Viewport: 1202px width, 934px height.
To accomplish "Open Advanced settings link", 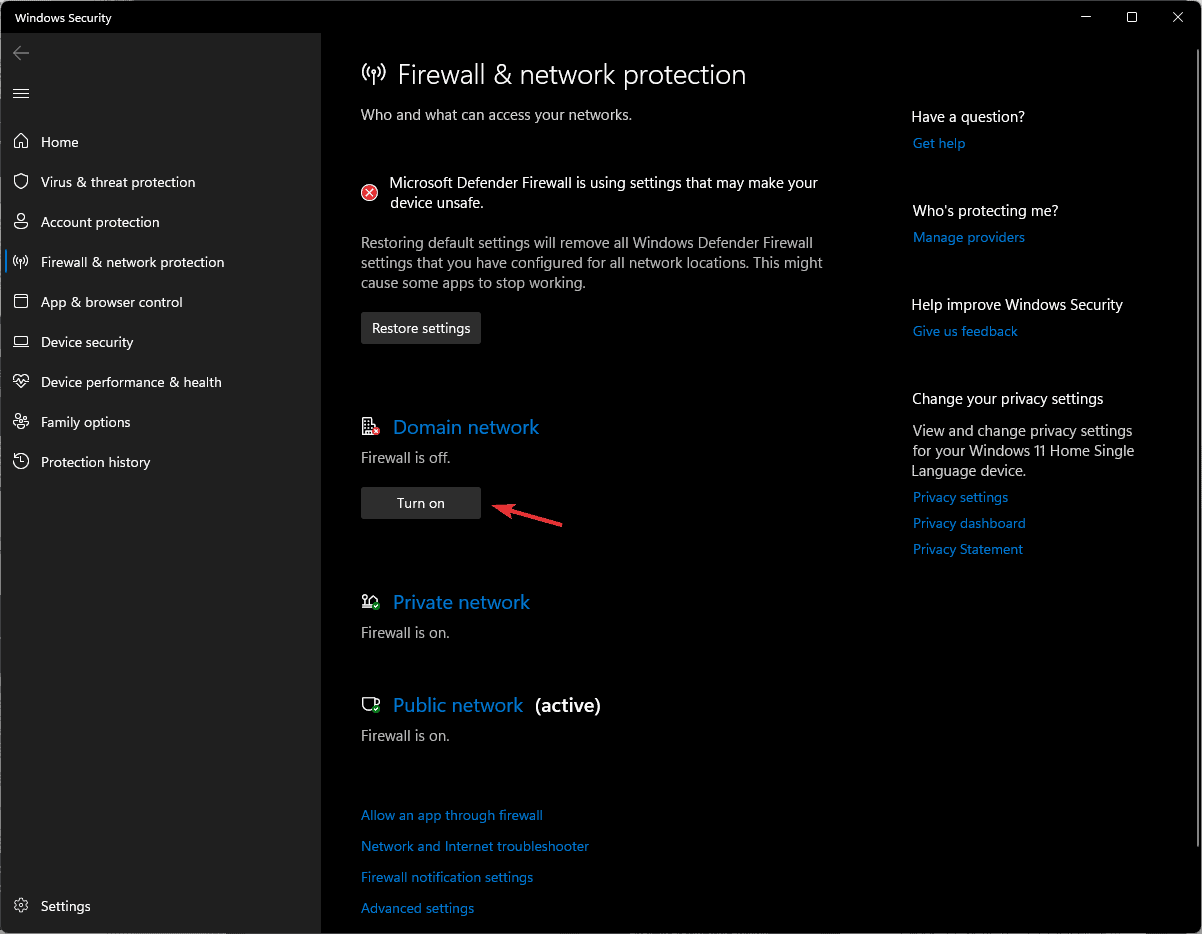I will click(417, 908).
